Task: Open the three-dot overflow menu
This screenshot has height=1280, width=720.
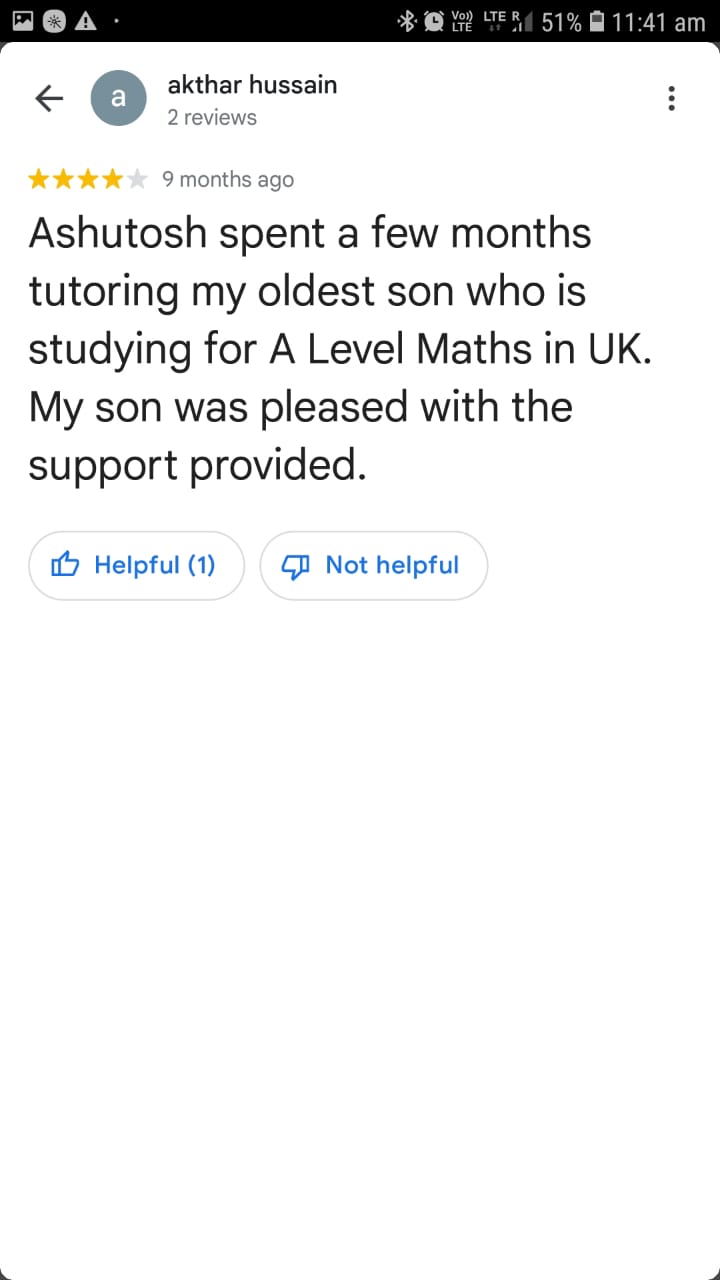Action: point(671,98)
